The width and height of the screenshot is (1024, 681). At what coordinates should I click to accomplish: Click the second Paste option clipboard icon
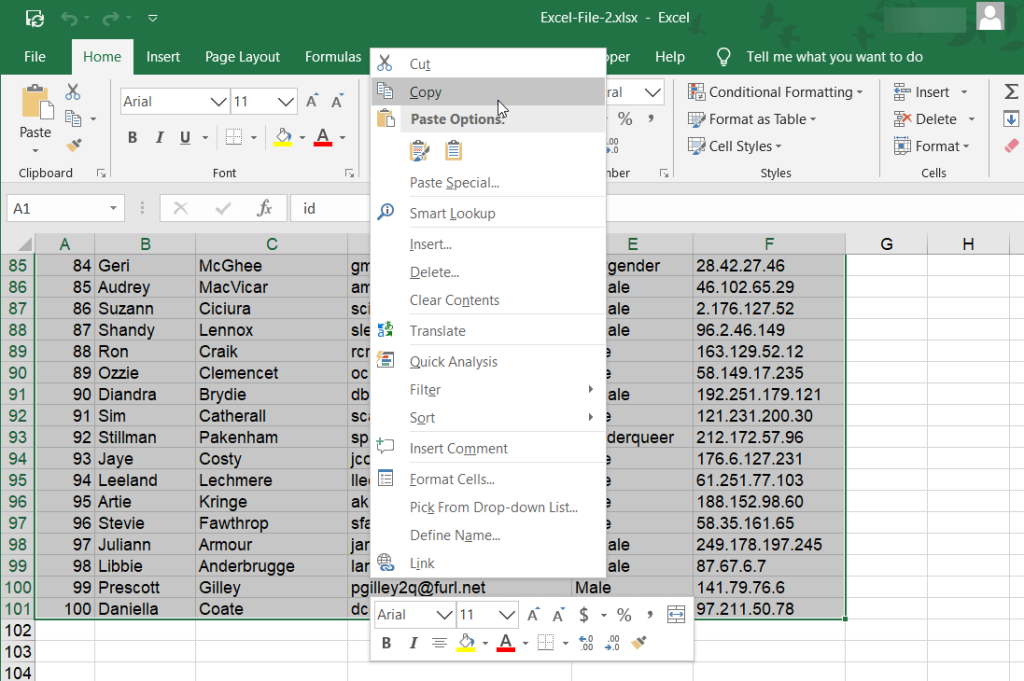point(453,151)
